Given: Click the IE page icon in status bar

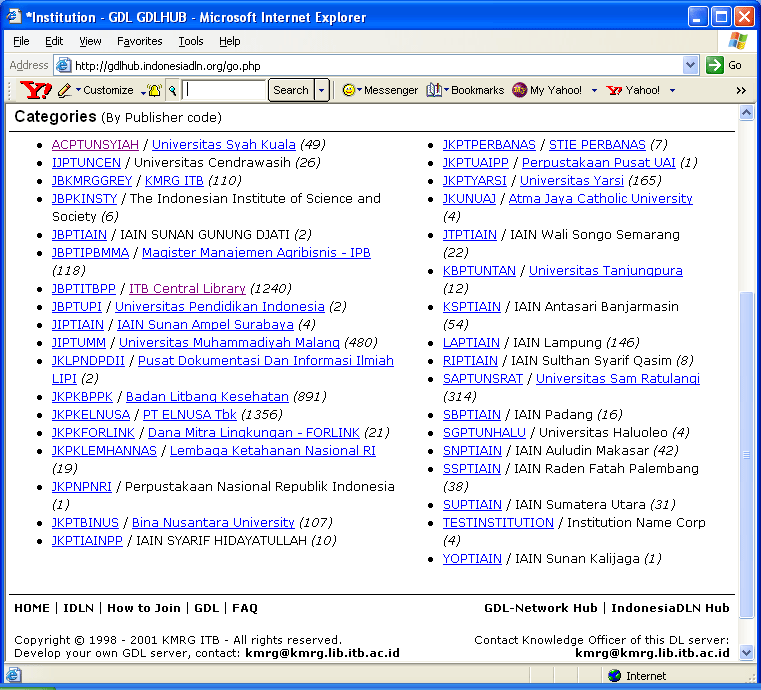Looking at the screenshot, I should click(13, 675).
